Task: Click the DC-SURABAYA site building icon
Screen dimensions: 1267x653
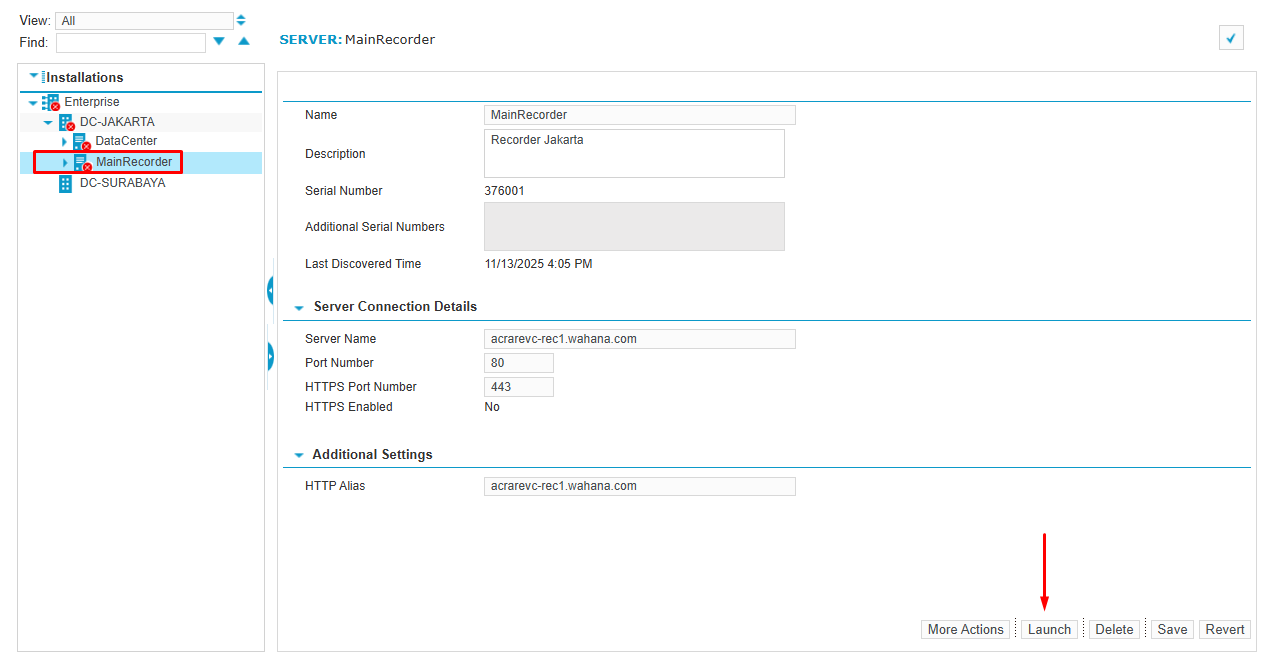Action: click(66, 183)
